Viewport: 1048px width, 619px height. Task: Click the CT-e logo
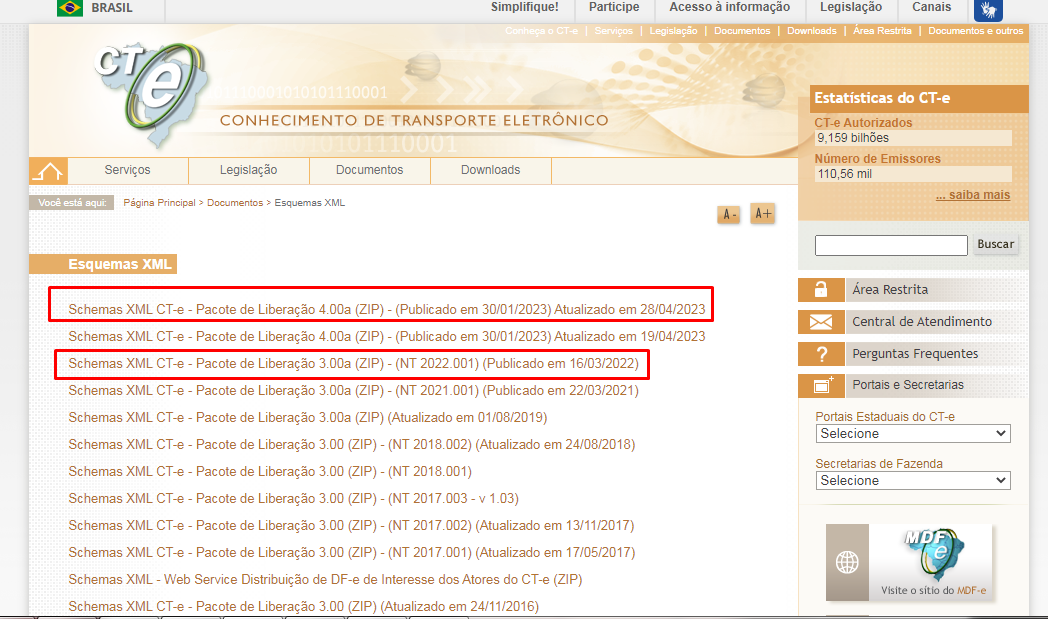[150, 94]
